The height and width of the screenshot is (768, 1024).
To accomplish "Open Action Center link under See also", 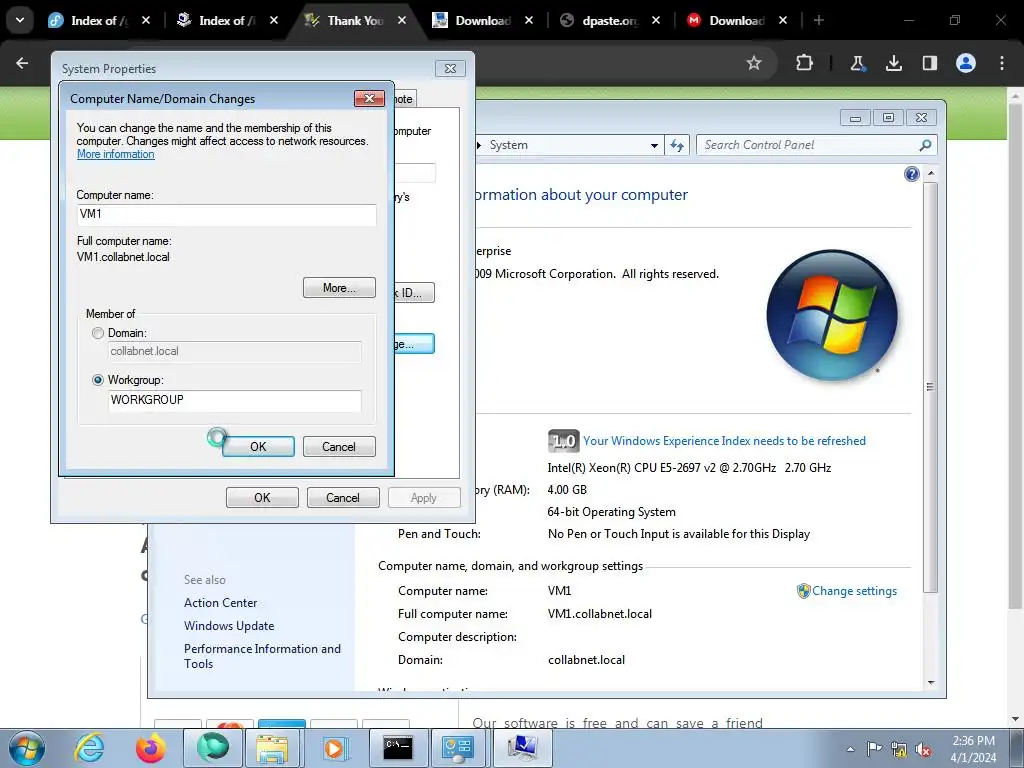I will (x=221, y=603).
